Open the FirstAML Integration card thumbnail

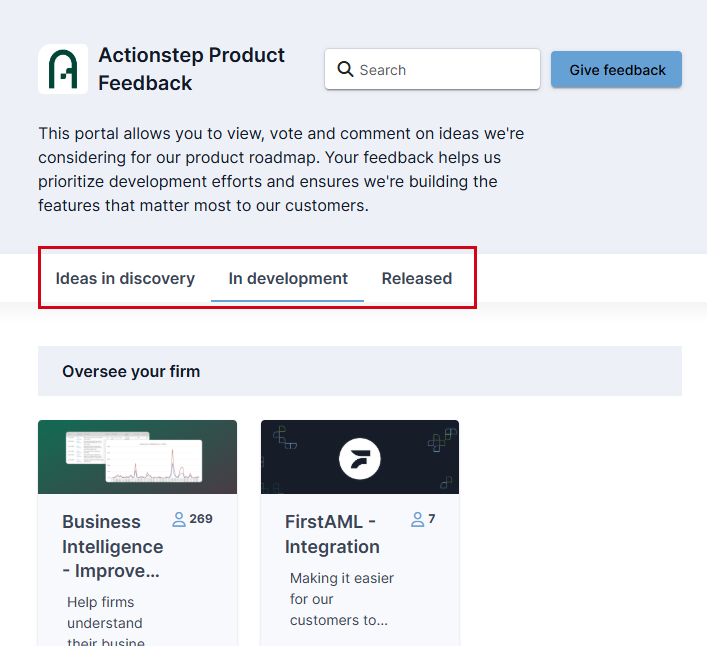pos(360,457)
